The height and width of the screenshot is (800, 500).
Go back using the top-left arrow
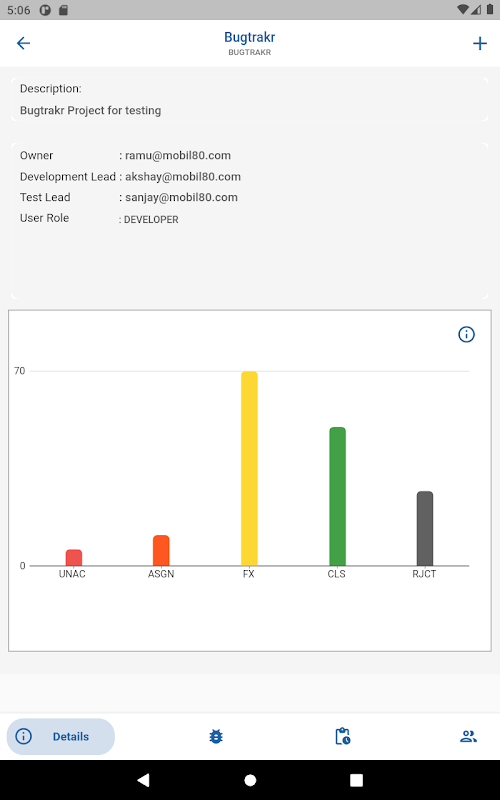[x=23, y=43]
